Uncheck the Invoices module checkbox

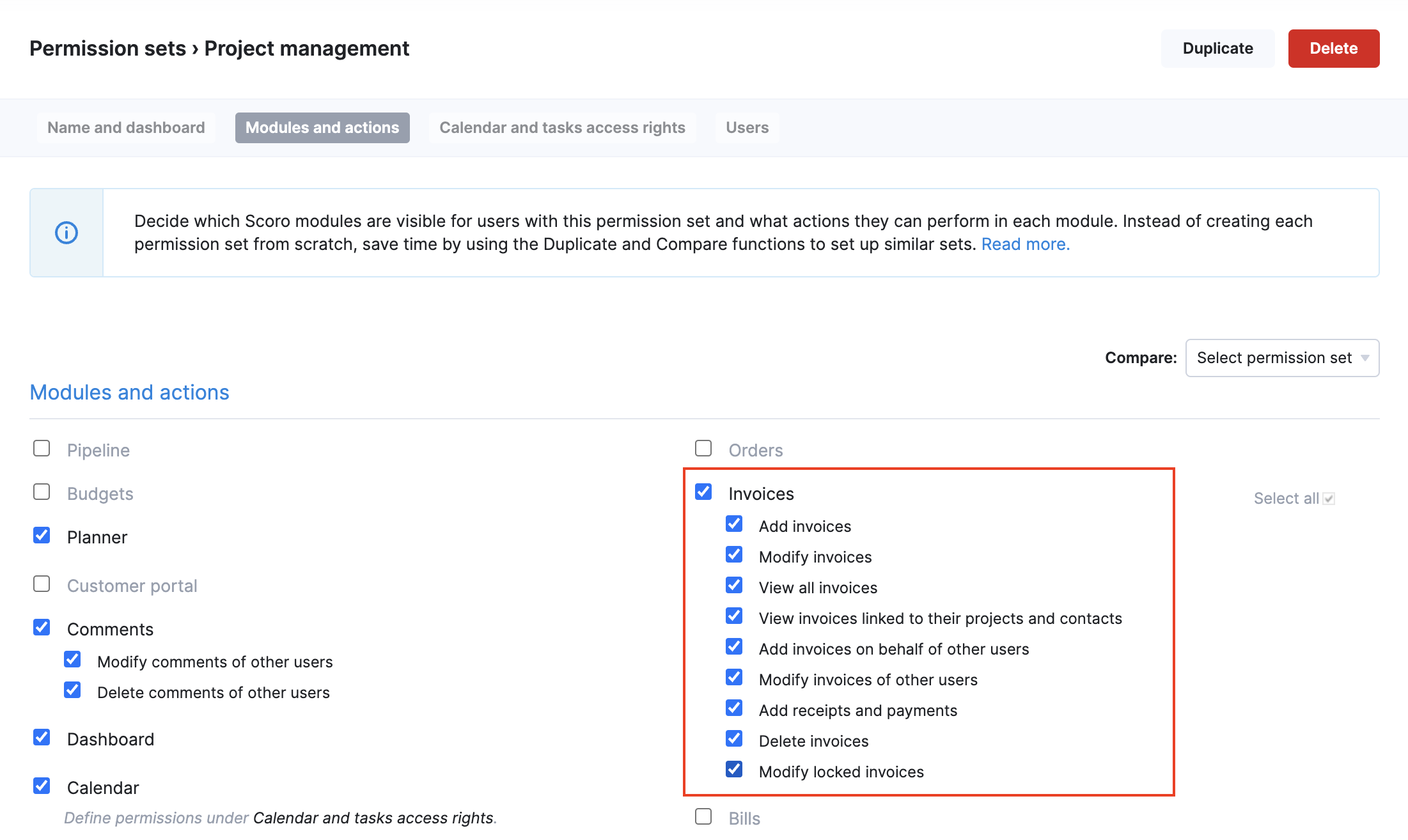pyautogui.click(x=703, y=492)
